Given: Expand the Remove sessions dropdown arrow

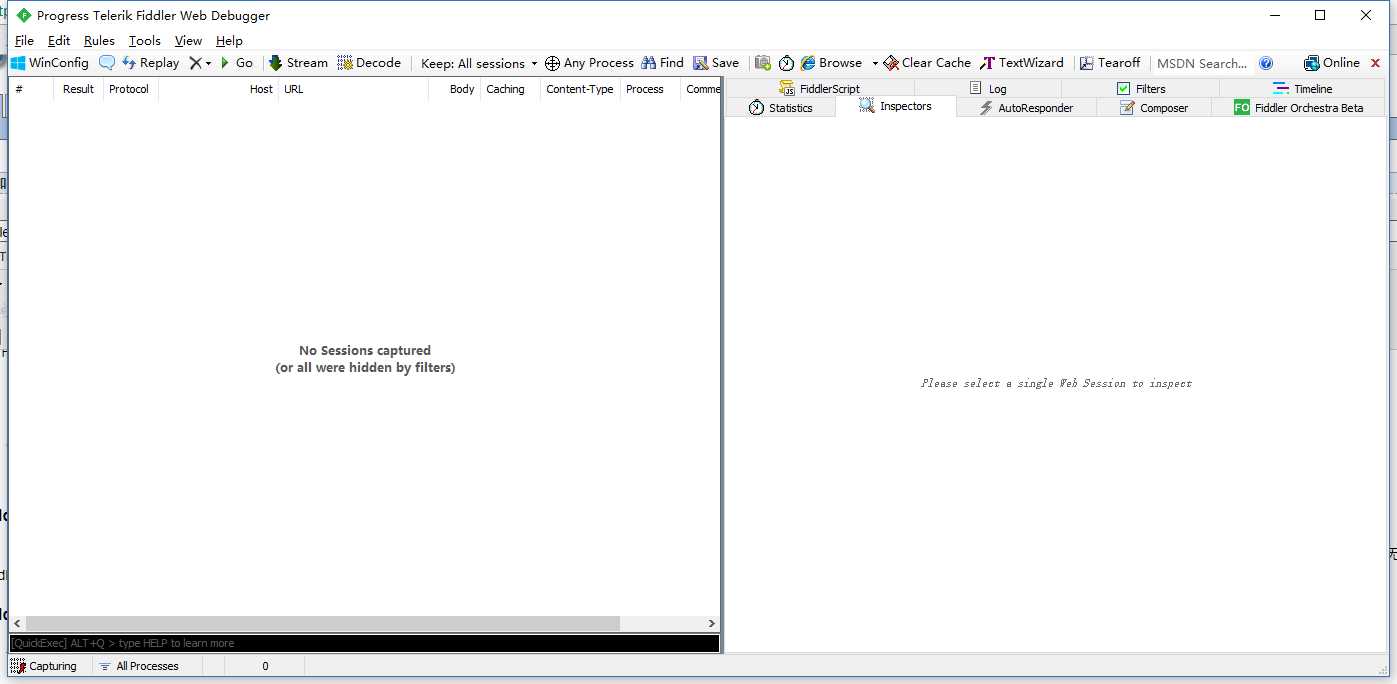Looking at the screenshot, I should click(x=208, y=63).
